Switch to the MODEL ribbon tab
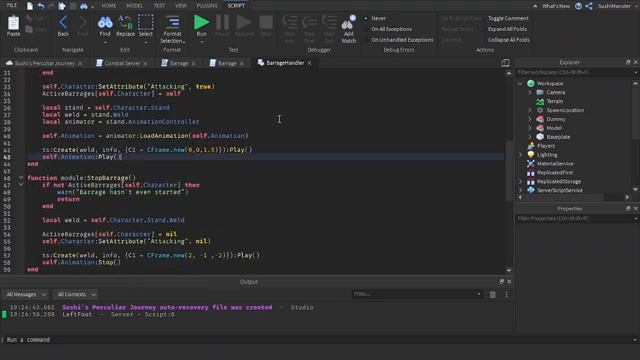Image resolution: width=640 pixels, height=360 pixels. click(x=134, y=6)
